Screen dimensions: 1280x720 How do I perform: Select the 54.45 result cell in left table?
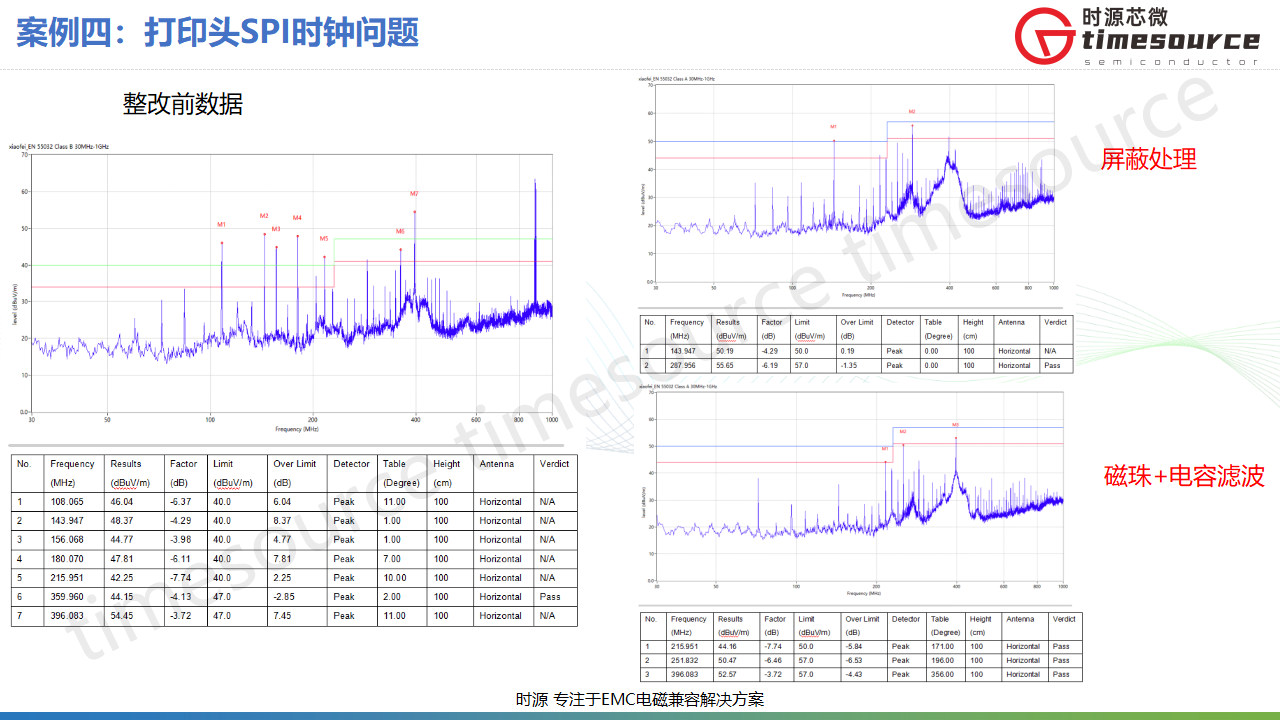[122, 616]
